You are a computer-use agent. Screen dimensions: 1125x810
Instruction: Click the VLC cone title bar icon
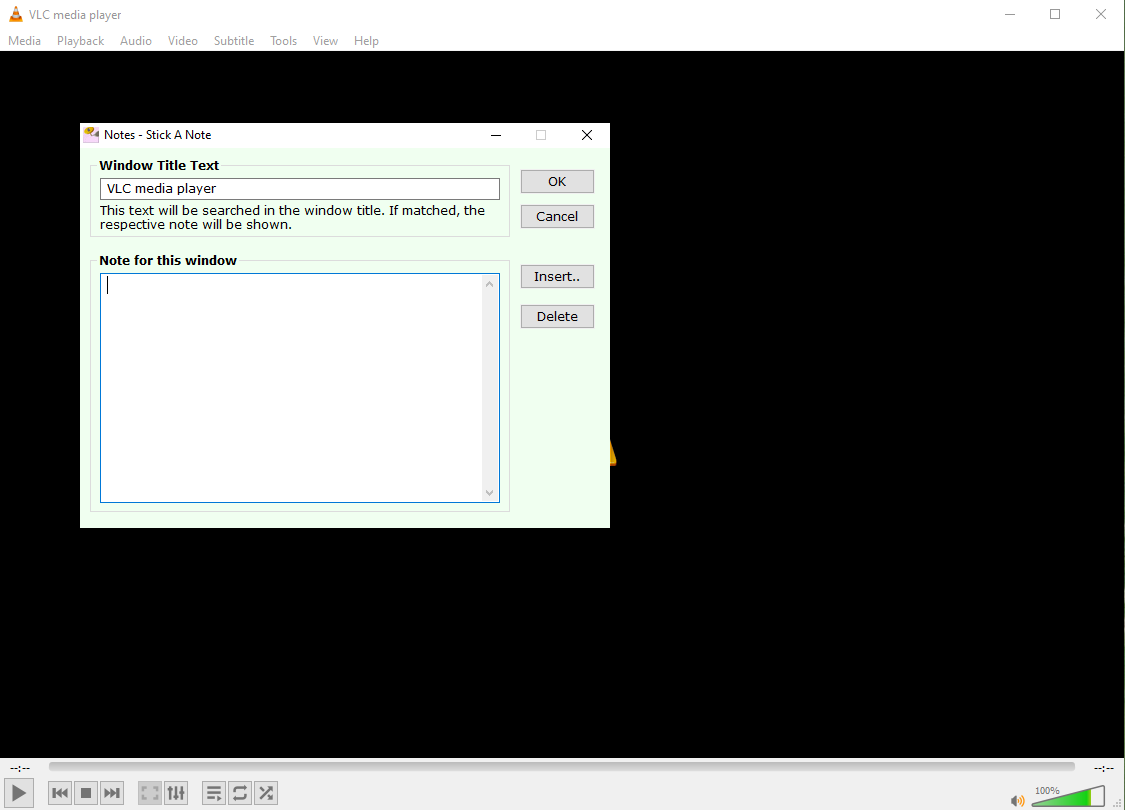(x=15, y=14)
